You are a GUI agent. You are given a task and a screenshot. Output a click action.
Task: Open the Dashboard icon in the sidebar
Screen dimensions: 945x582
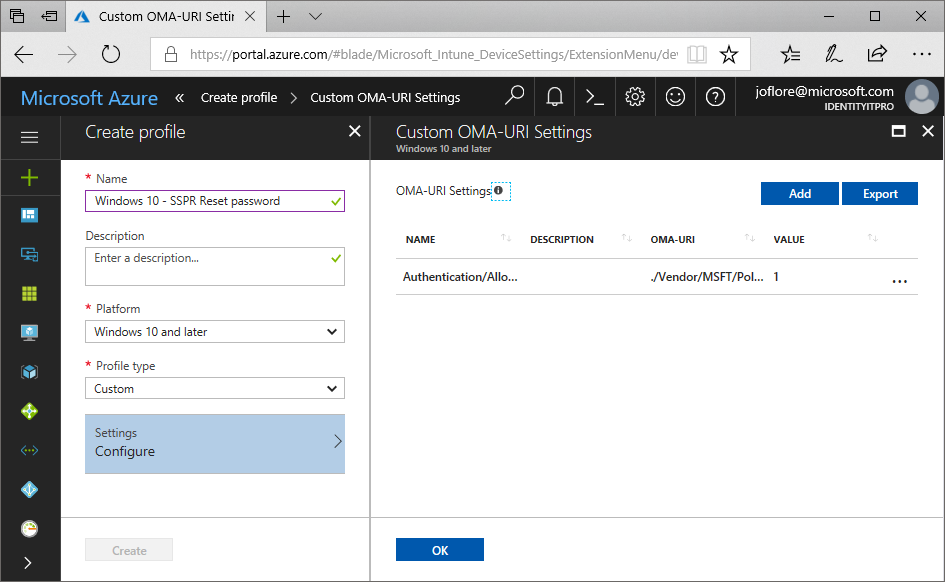pyautogui.click(x=30, y=215)
